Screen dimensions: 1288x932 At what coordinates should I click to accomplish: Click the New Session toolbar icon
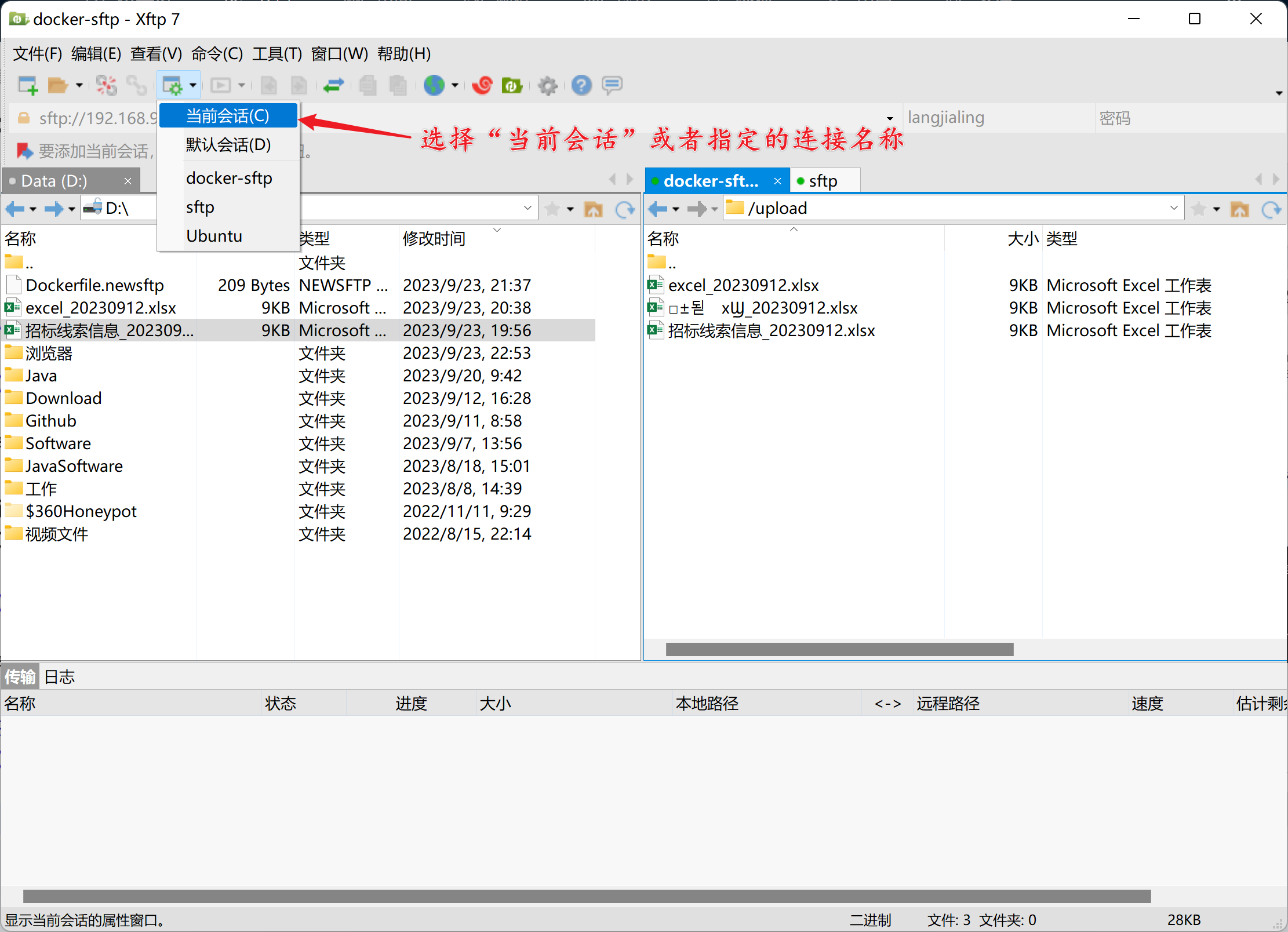[27, 86]
